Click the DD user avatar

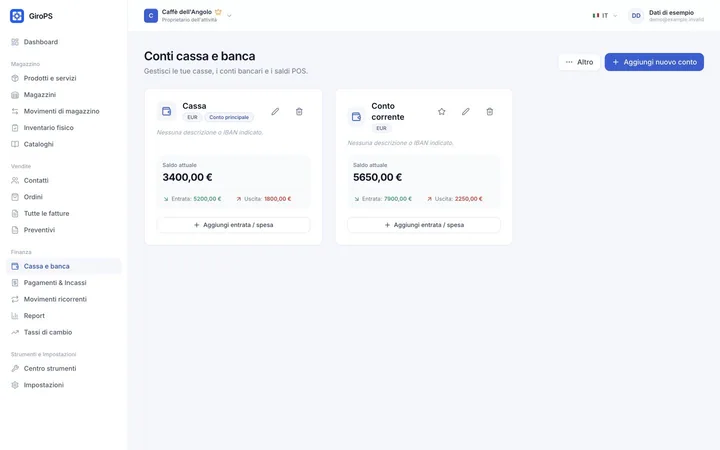[636, 16]
